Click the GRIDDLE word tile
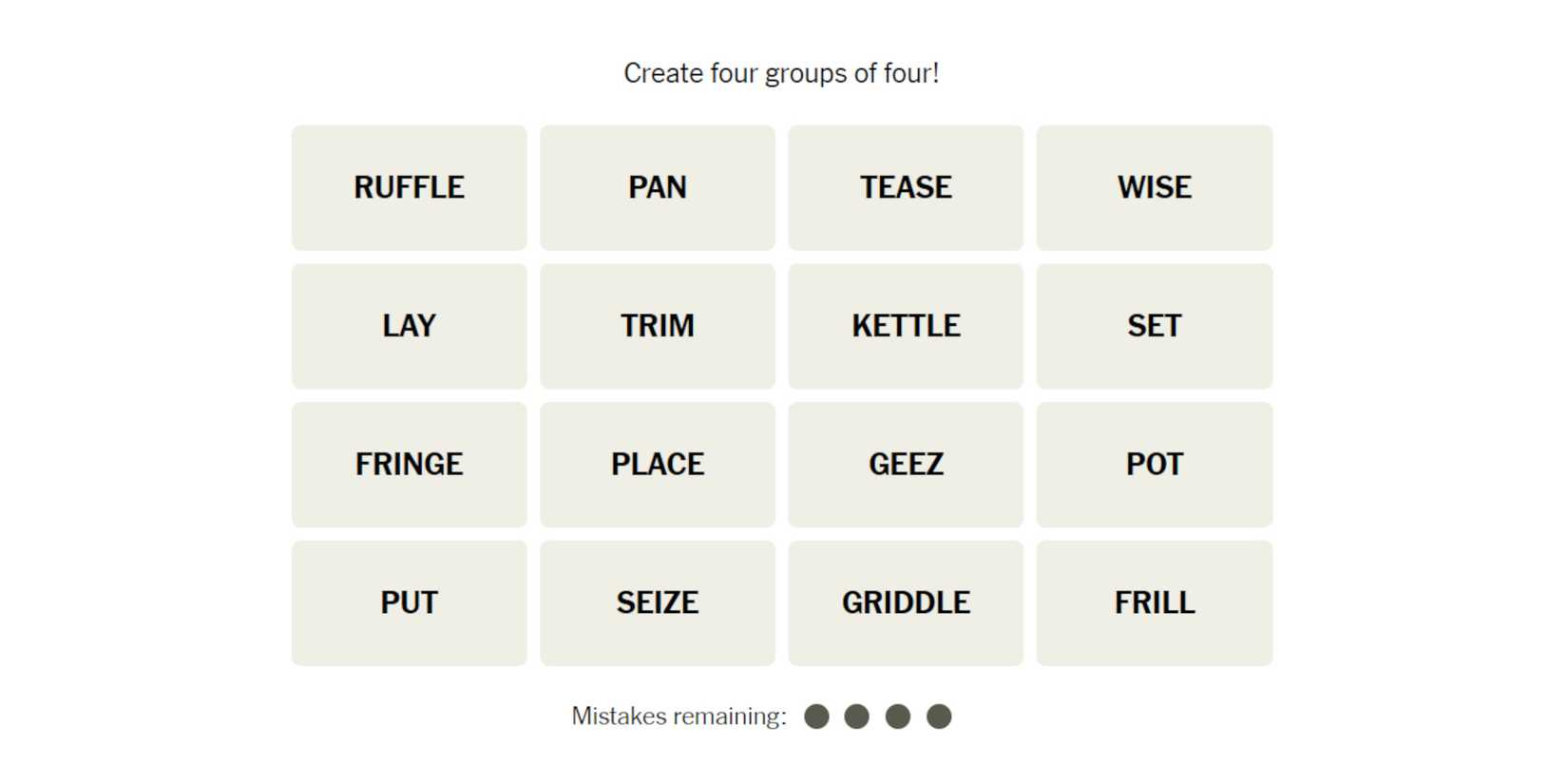1568x784 pixels. coord(906,603)
